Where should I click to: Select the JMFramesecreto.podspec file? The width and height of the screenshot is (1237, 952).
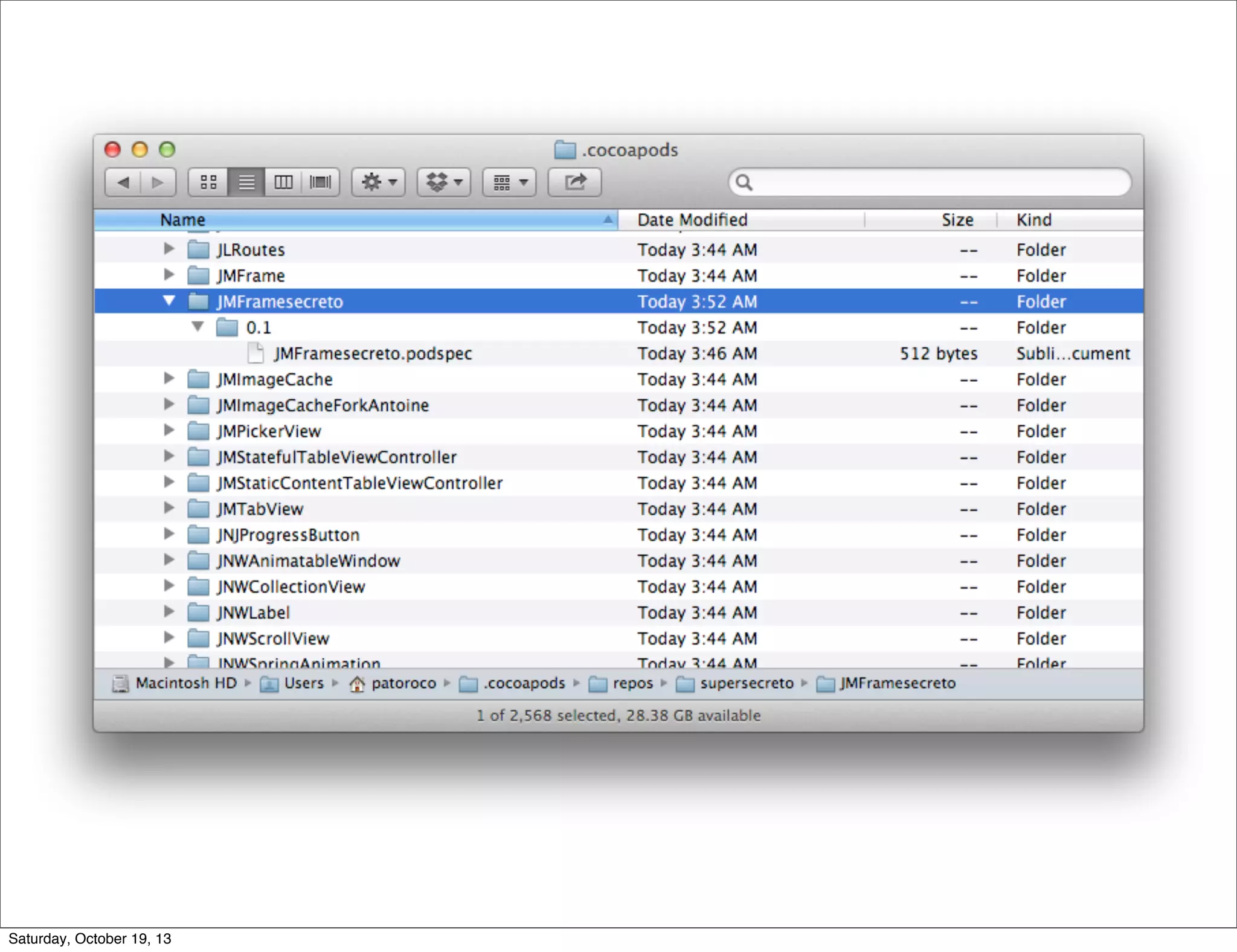point(372,353)
